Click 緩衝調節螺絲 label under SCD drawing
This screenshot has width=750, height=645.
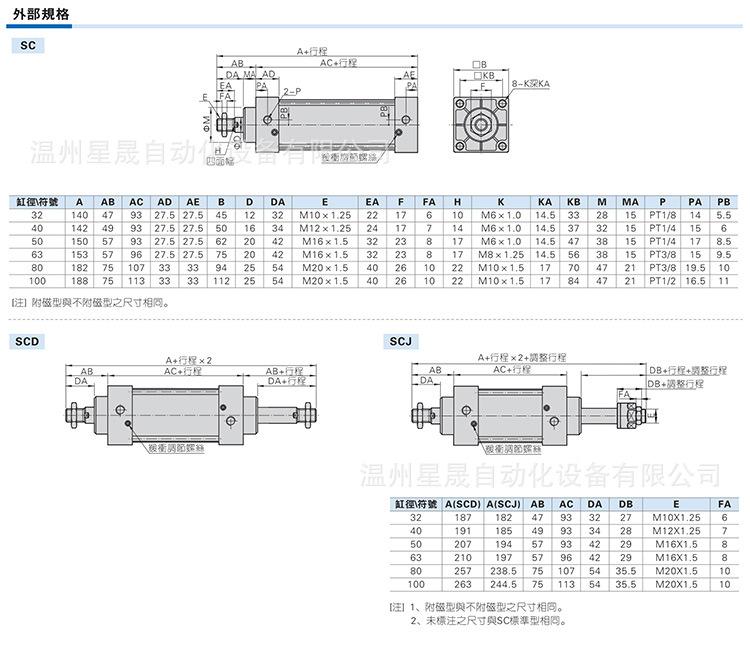tap(176, 448)
